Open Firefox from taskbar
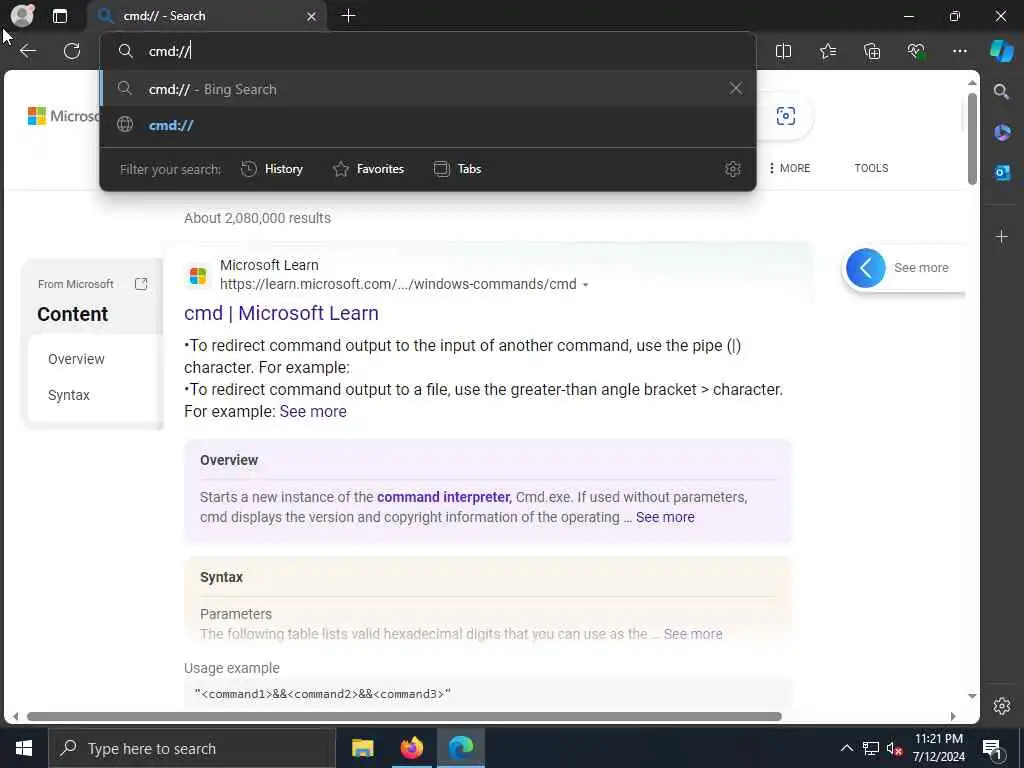 point(411,748)
